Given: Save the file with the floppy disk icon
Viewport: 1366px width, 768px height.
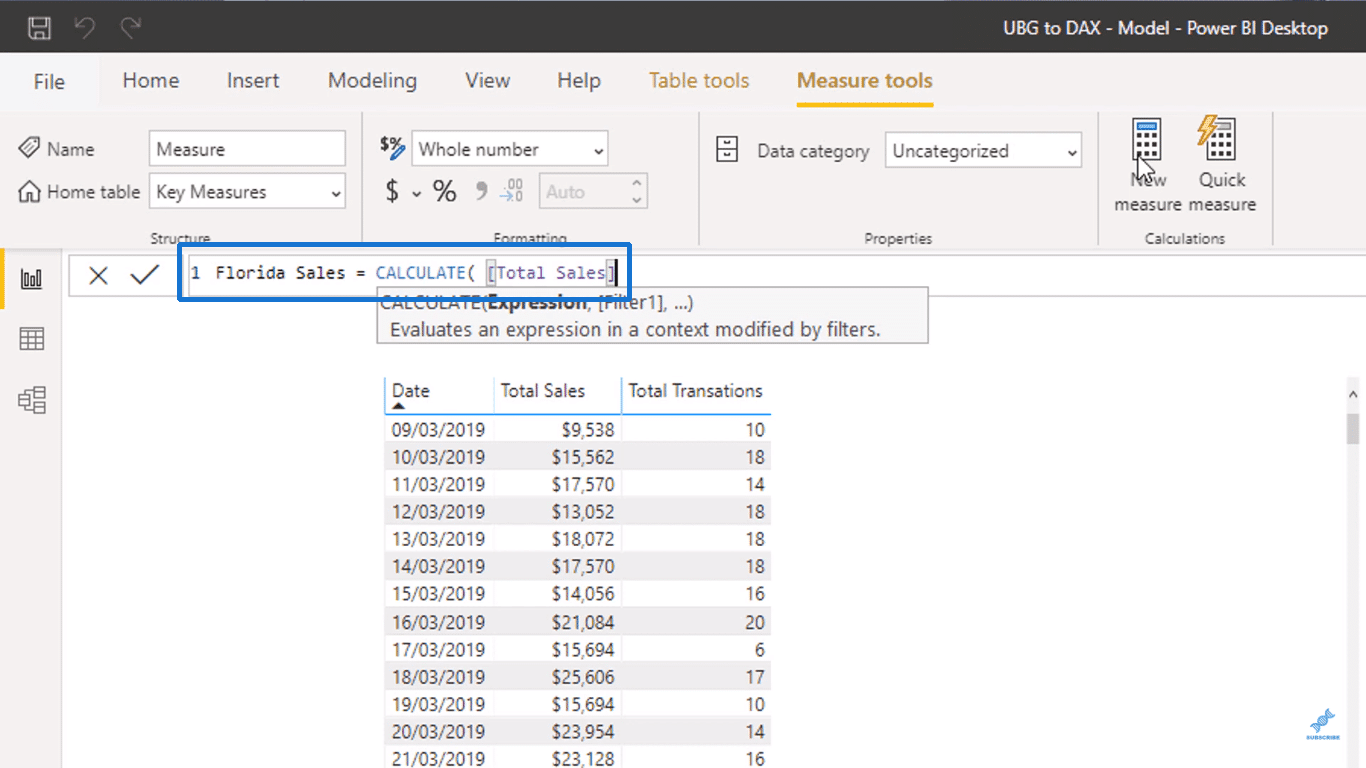Looking at the screenshot, I should 39,27.
